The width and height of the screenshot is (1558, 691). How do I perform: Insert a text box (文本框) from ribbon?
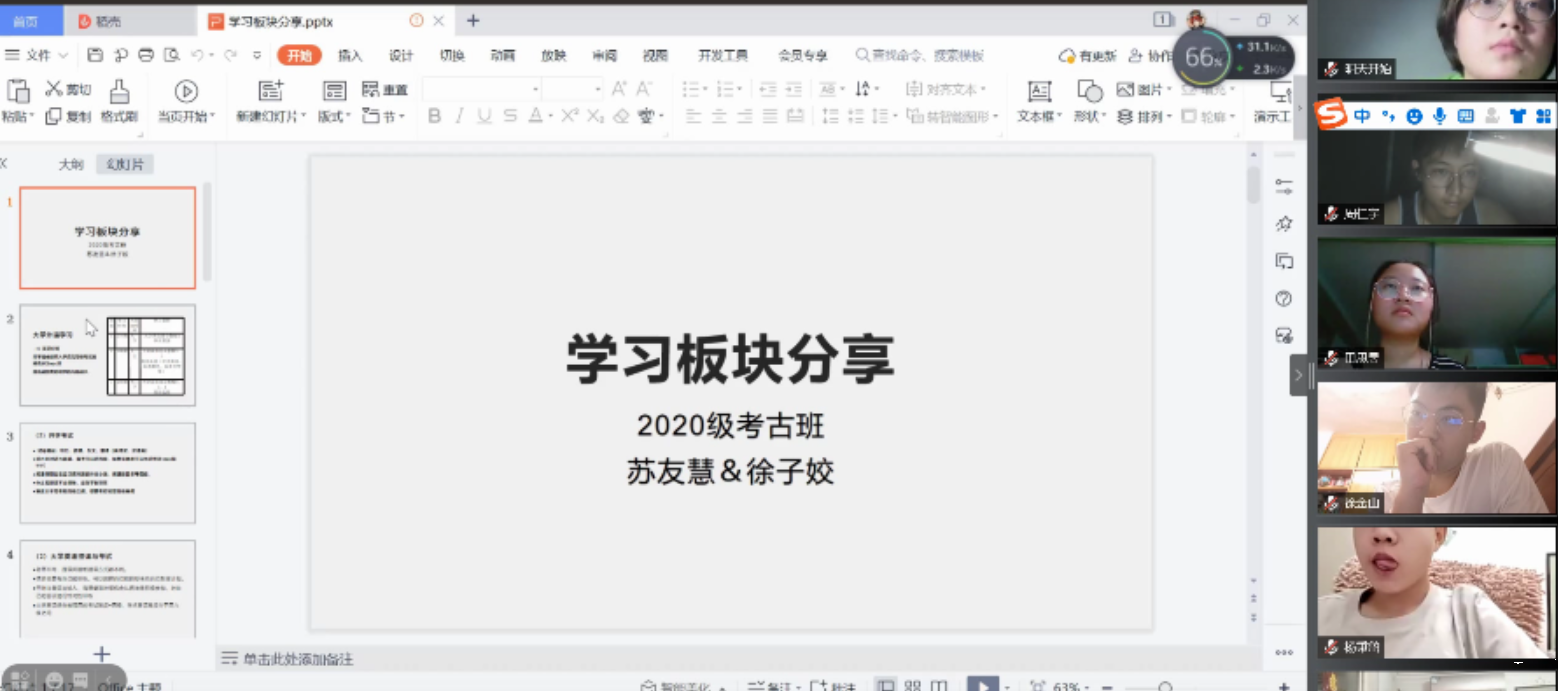(1039, 92)
